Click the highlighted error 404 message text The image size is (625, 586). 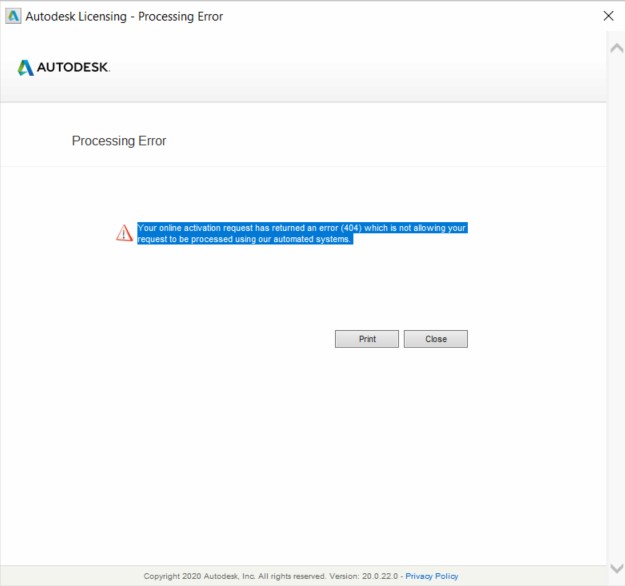coord(302,233)
